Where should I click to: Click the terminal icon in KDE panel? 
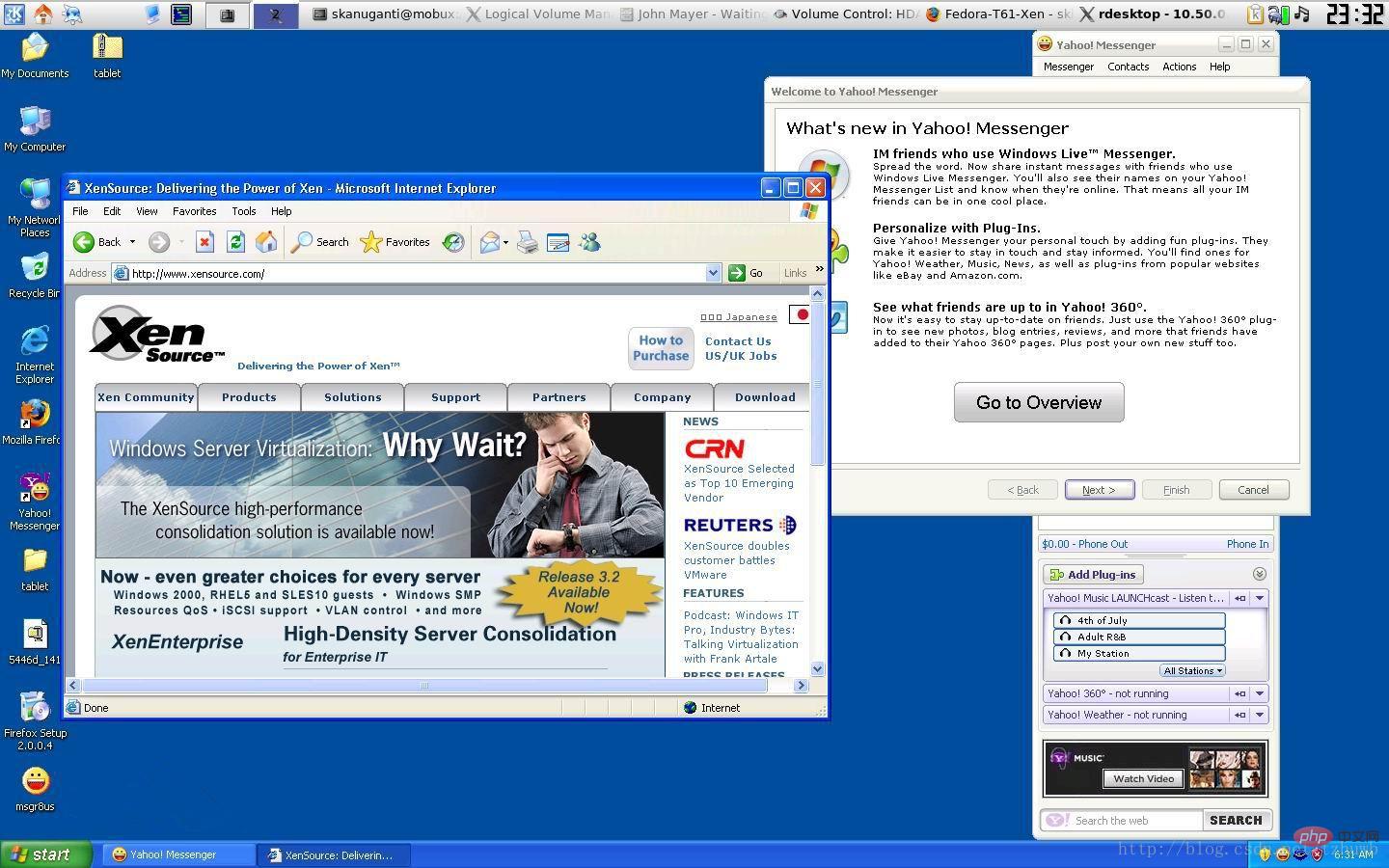[180, 14]
